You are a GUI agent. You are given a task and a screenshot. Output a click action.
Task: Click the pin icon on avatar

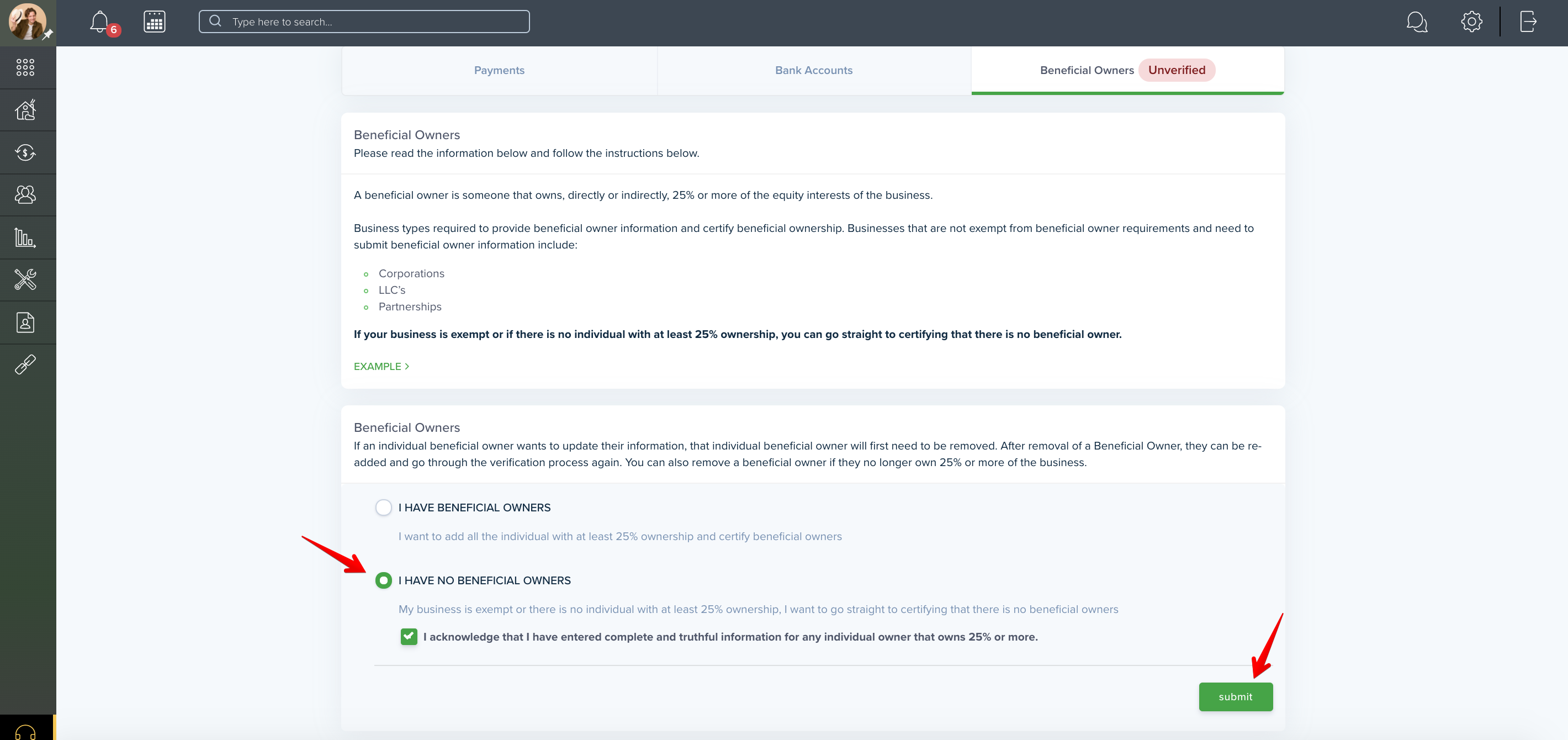point(48,34)
